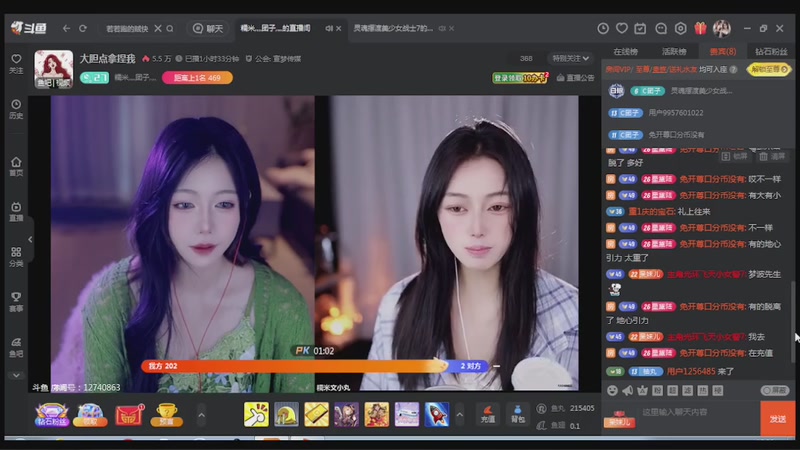Open the streamer's avatar

coord(54,69)
